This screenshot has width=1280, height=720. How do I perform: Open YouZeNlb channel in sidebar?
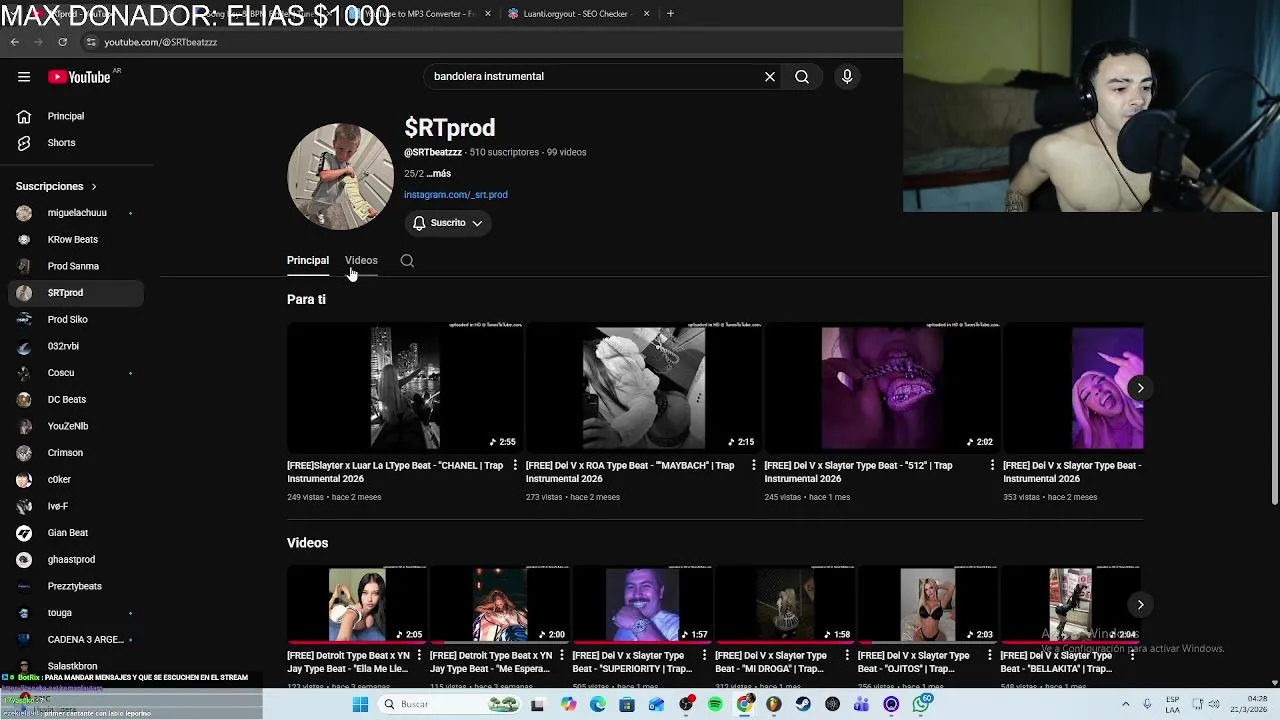coord(76,426)
